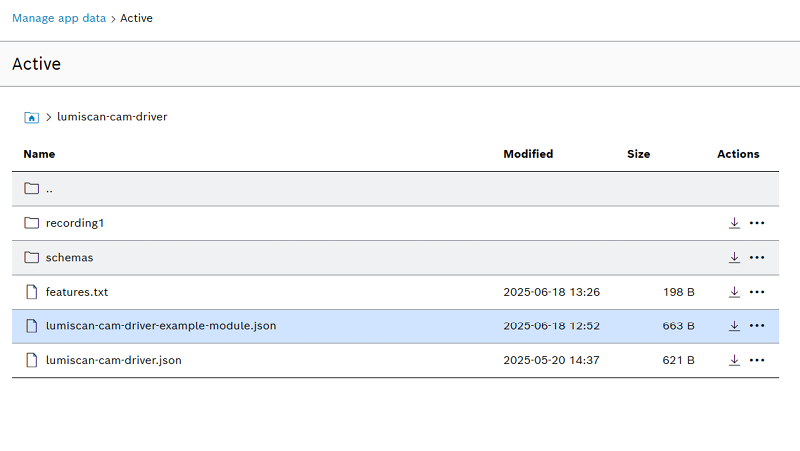This screenshot has height=451, width=800.
Task: Download lumiscan-cam-driver.json file
Action: coord(734,360)
